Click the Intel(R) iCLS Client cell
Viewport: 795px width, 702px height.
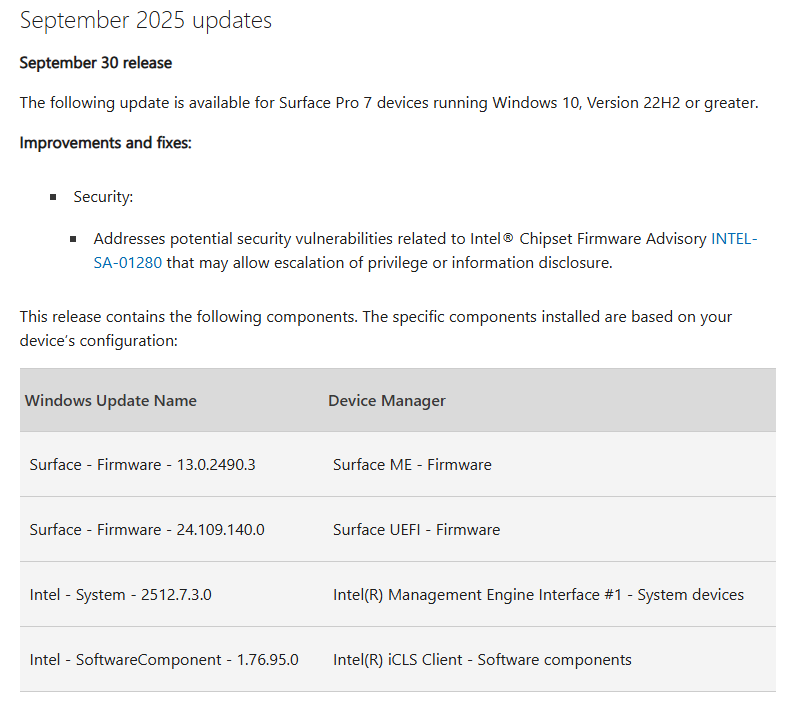coord(482,660)
